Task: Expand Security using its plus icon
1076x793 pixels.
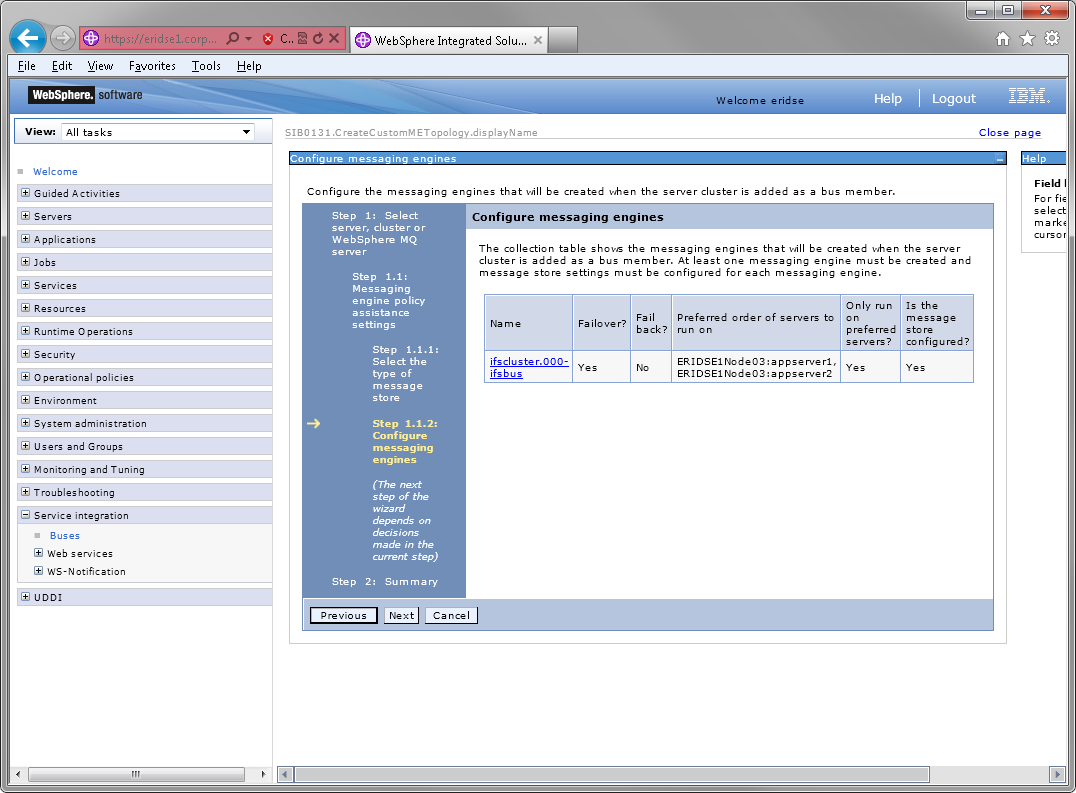Action: pyautogui.click(x=25, y=354)
